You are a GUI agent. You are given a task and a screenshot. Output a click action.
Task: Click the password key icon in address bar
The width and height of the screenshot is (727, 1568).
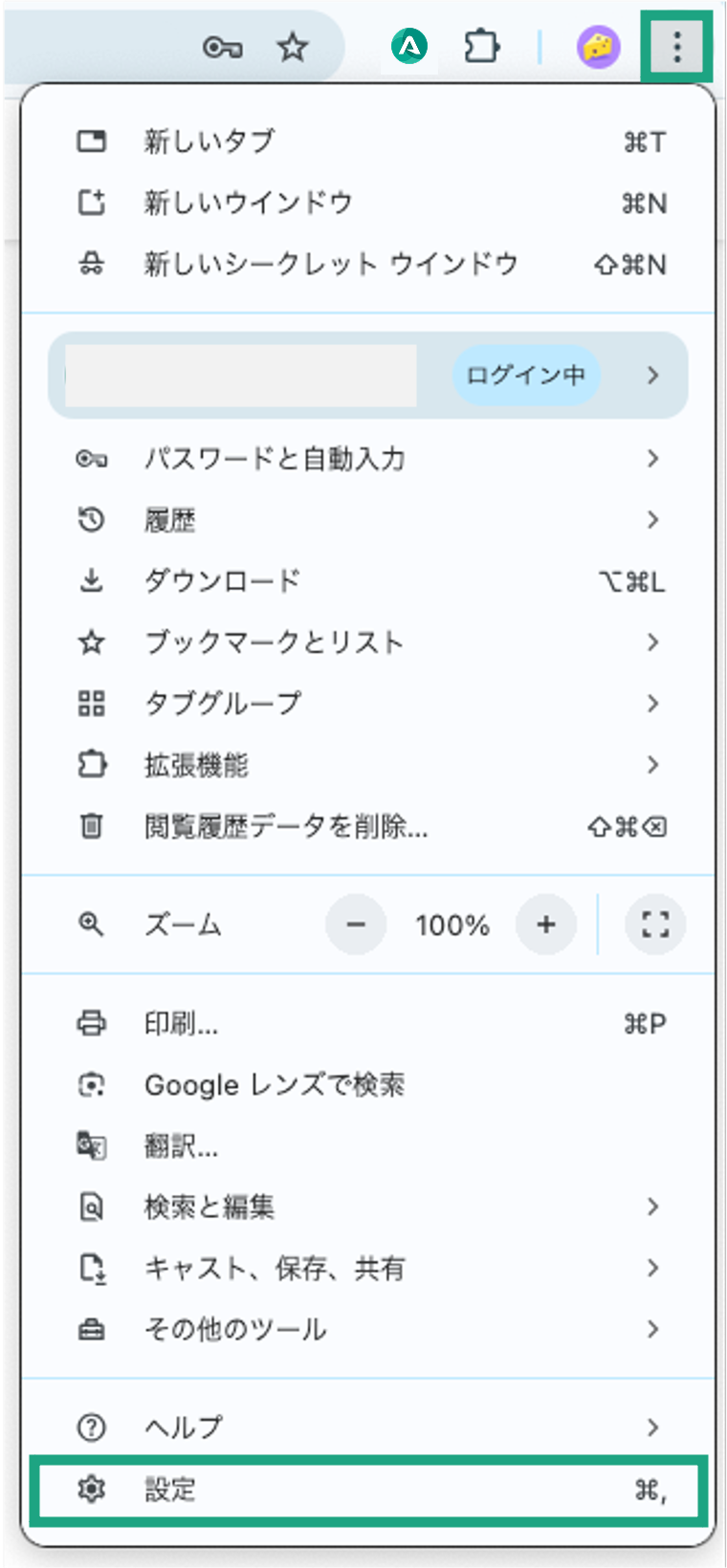[x=222, y=47]
